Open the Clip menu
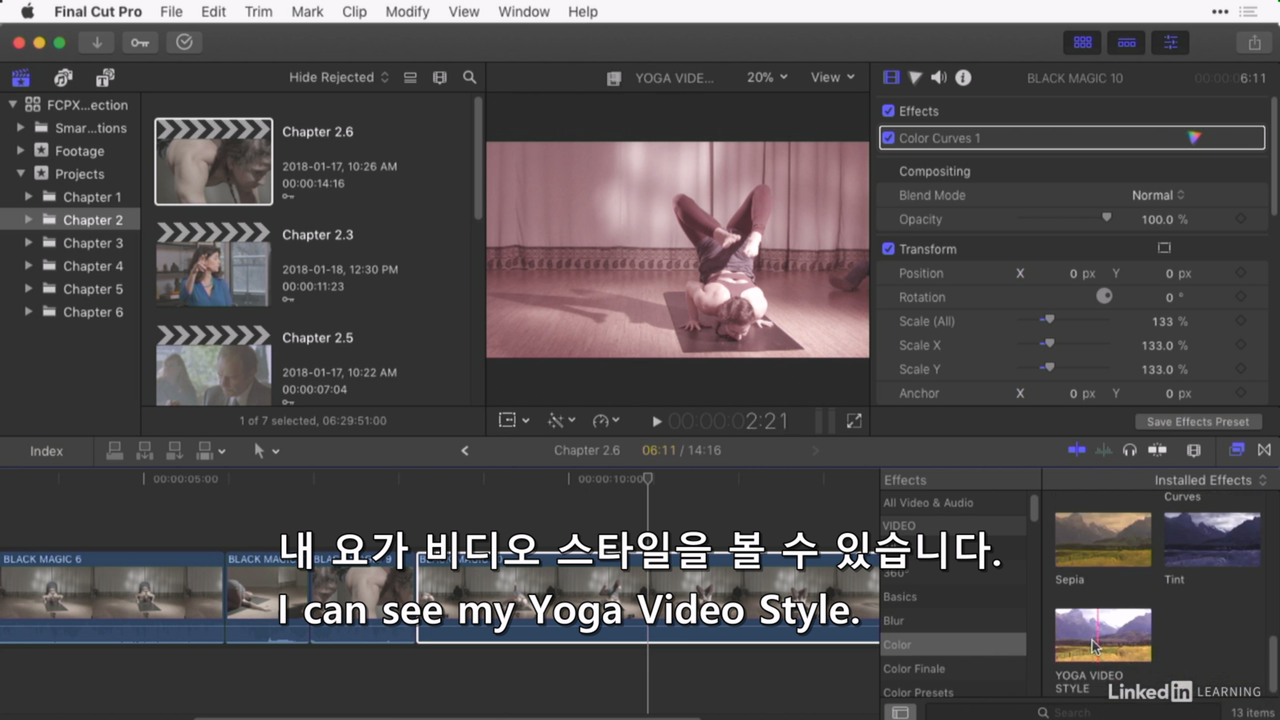The height and width of the screenshot is (720, 1280). pyautogui.click(x=354, y=12)
